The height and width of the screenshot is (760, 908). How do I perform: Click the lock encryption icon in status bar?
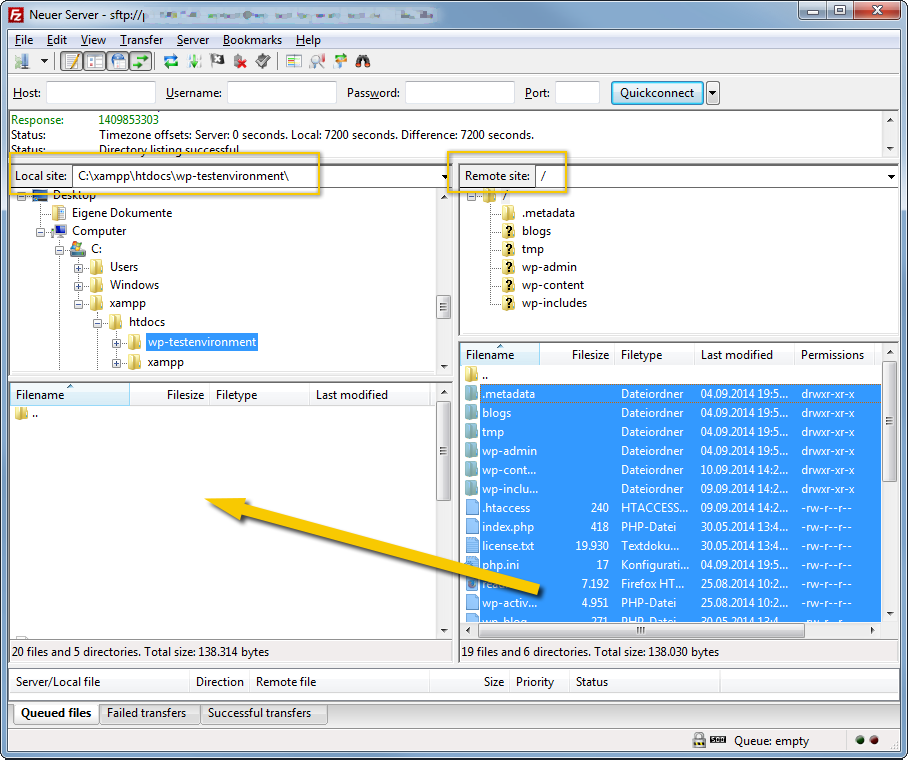coord(699,740)
